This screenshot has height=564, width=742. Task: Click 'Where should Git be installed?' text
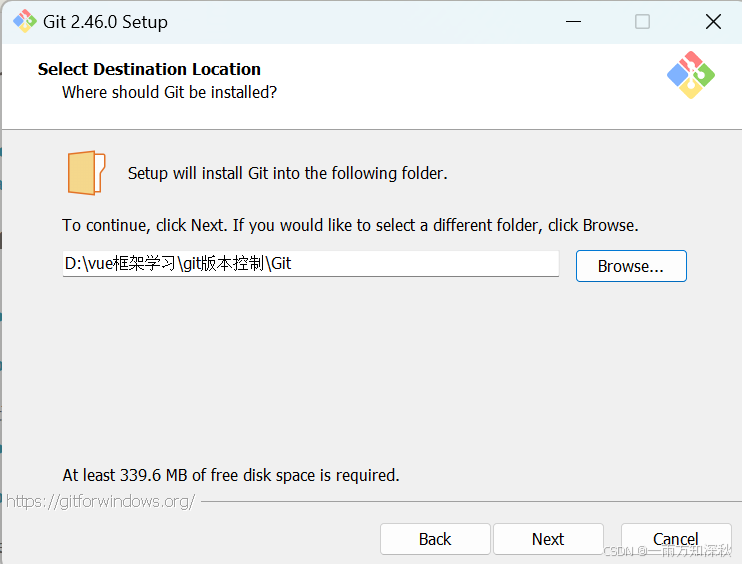(x=169, y=92)
